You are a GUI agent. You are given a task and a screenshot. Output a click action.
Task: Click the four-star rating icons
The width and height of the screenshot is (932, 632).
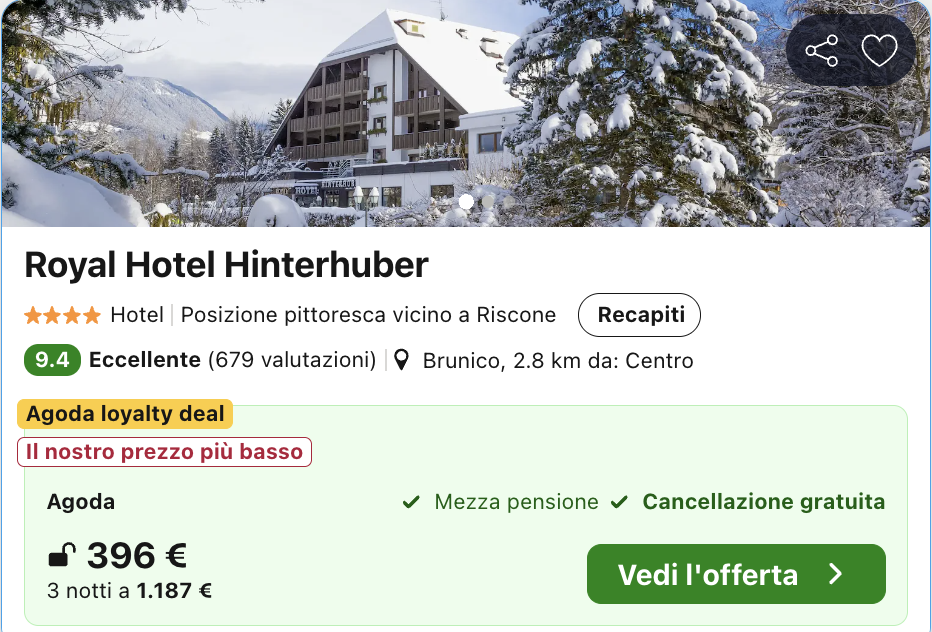63,316
